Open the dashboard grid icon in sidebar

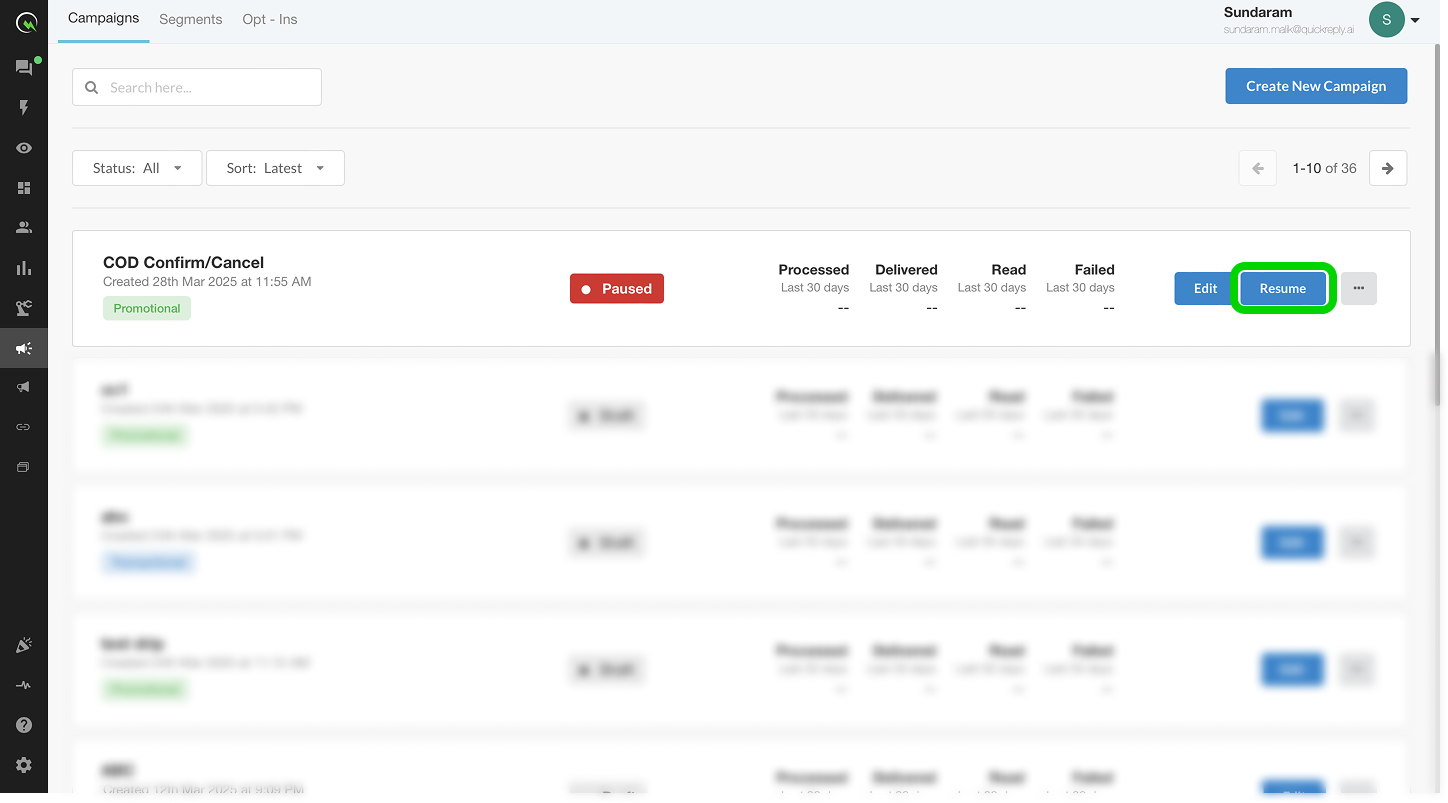click(24, 188)
